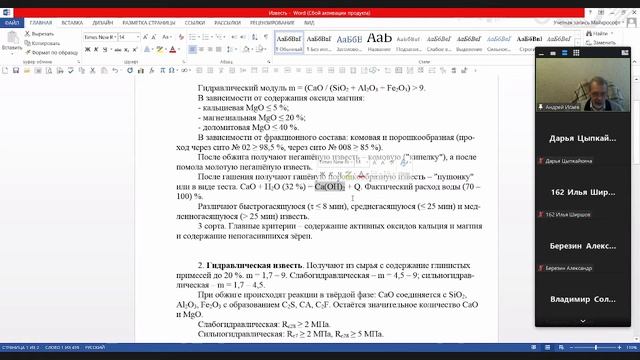
Task: Set paragraph alignment to justify
Action: pyautogui.click(x=219, y=49)
